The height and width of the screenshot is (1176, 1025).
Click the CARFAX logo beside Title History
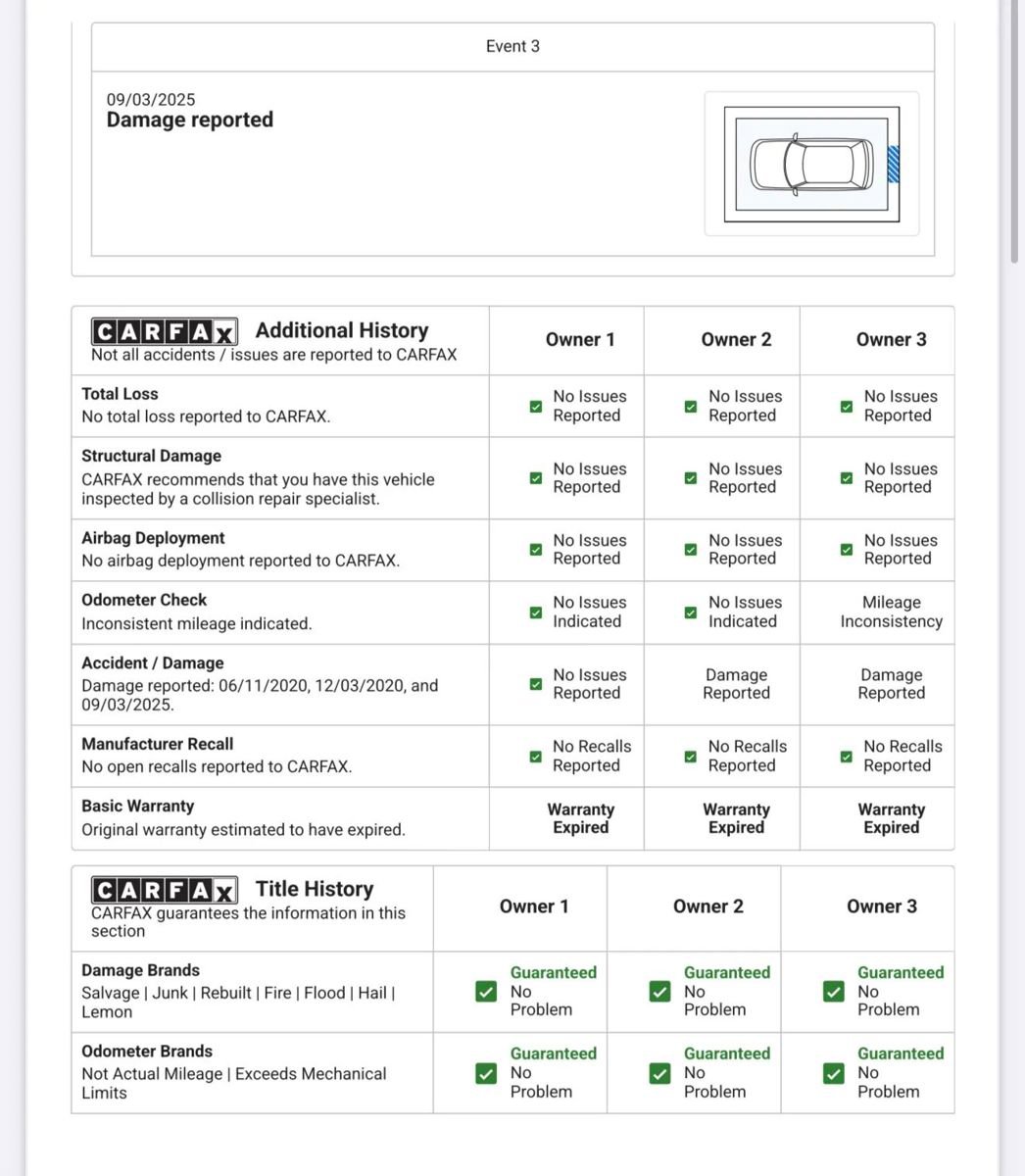pyautogui.click(x=164, y=890)
